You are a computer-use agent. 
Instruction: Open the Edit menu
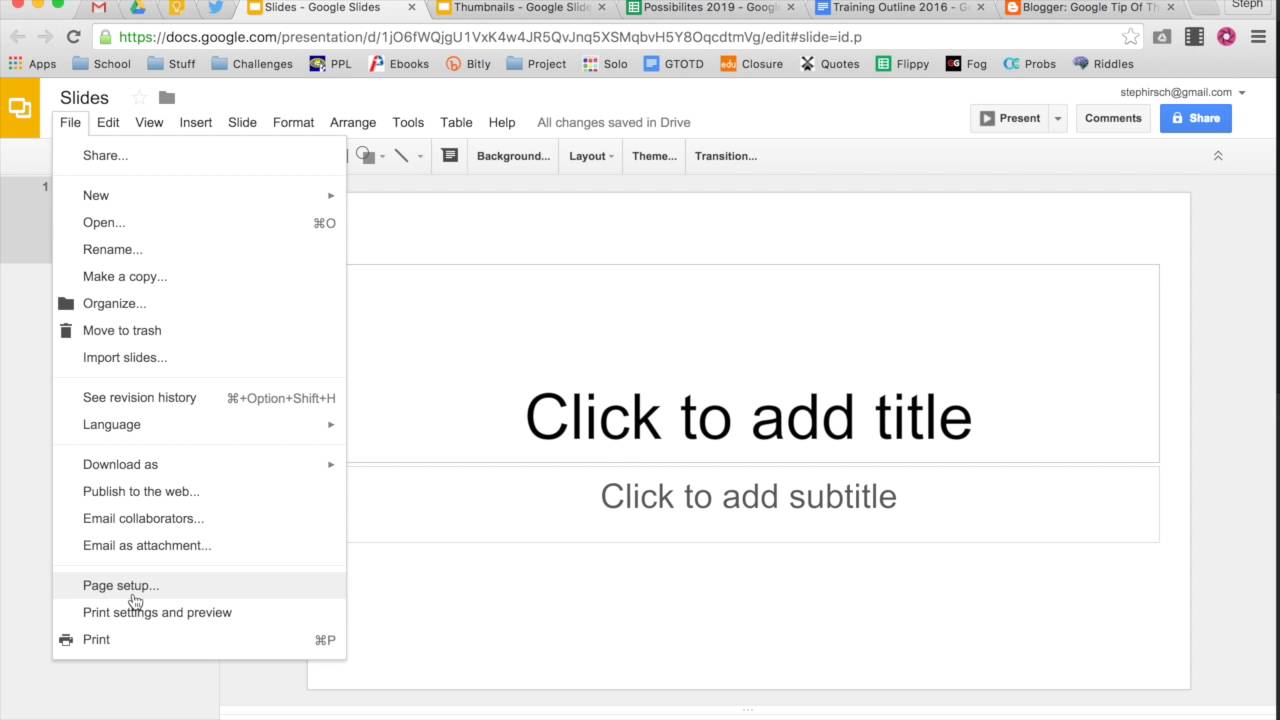[108, 123]
